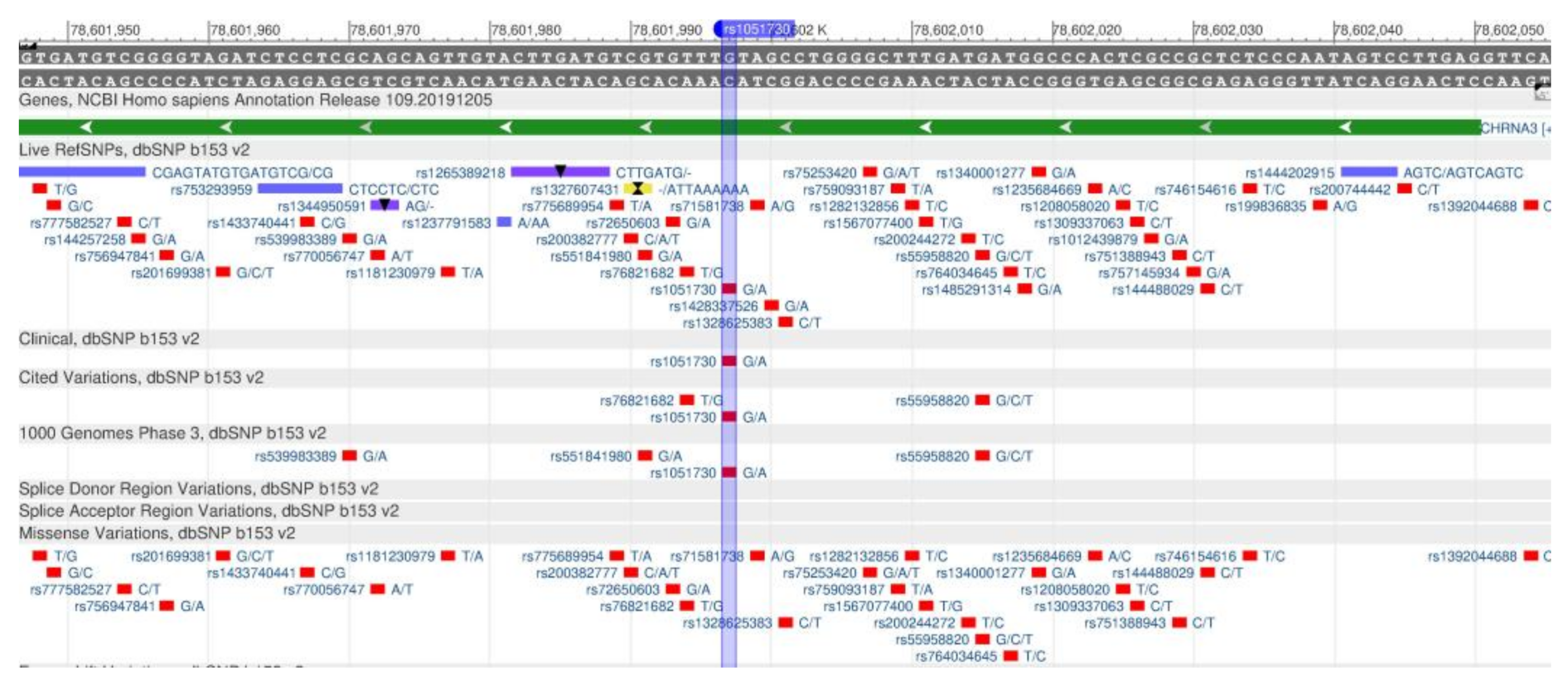
Task: Select the 1000 Genomes Phase 3 track title
Action: (172, 433)
